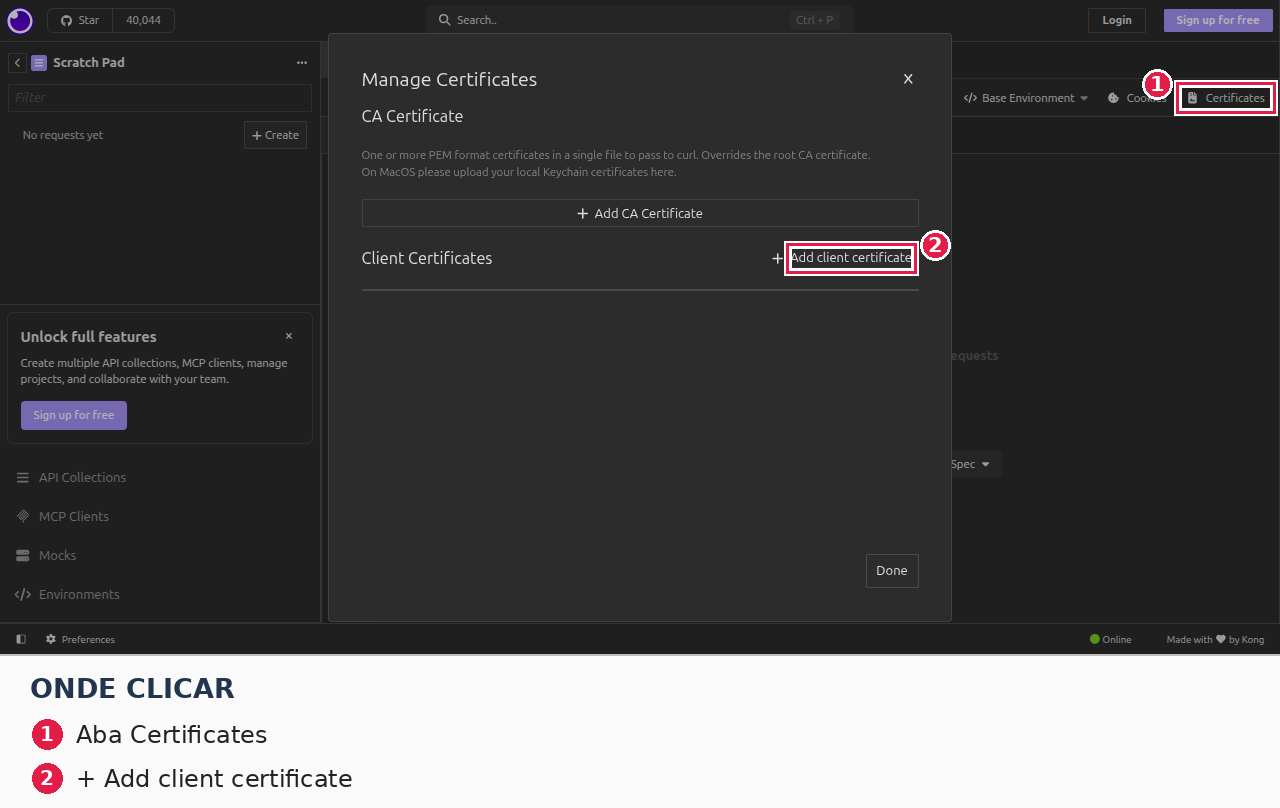The height and width of the screenshot is (808, 1280).
Task: Click the CA Certificate heading text
Action: [412, 116]
